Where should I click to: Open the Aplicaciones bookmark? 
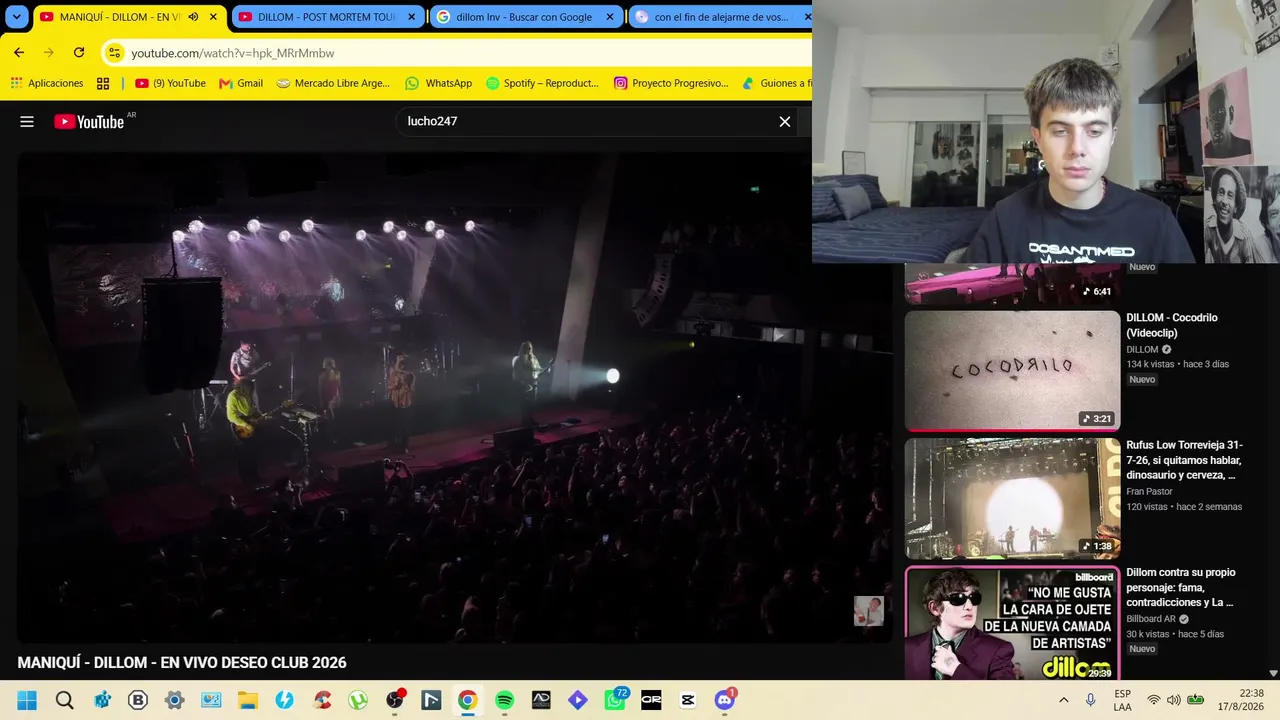click(46, 83)
